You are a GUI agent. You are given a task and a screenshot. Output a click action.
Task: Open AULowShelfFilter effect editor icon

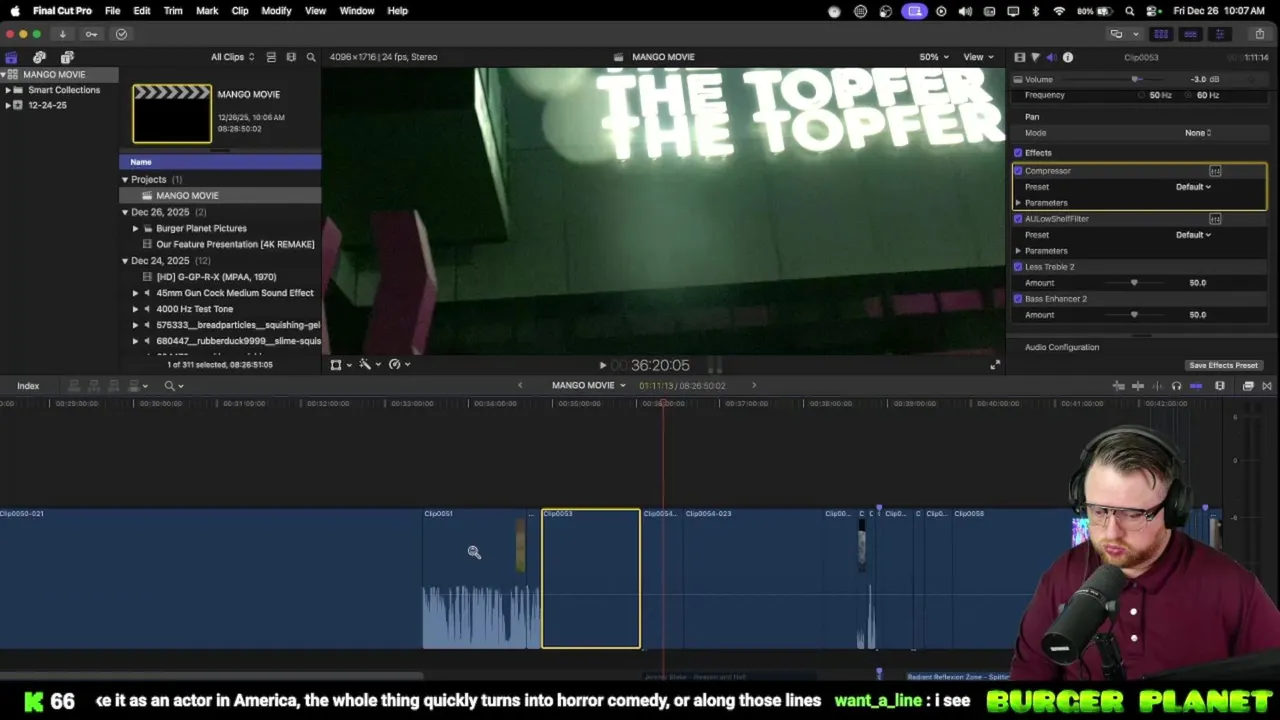(1215, 219)
